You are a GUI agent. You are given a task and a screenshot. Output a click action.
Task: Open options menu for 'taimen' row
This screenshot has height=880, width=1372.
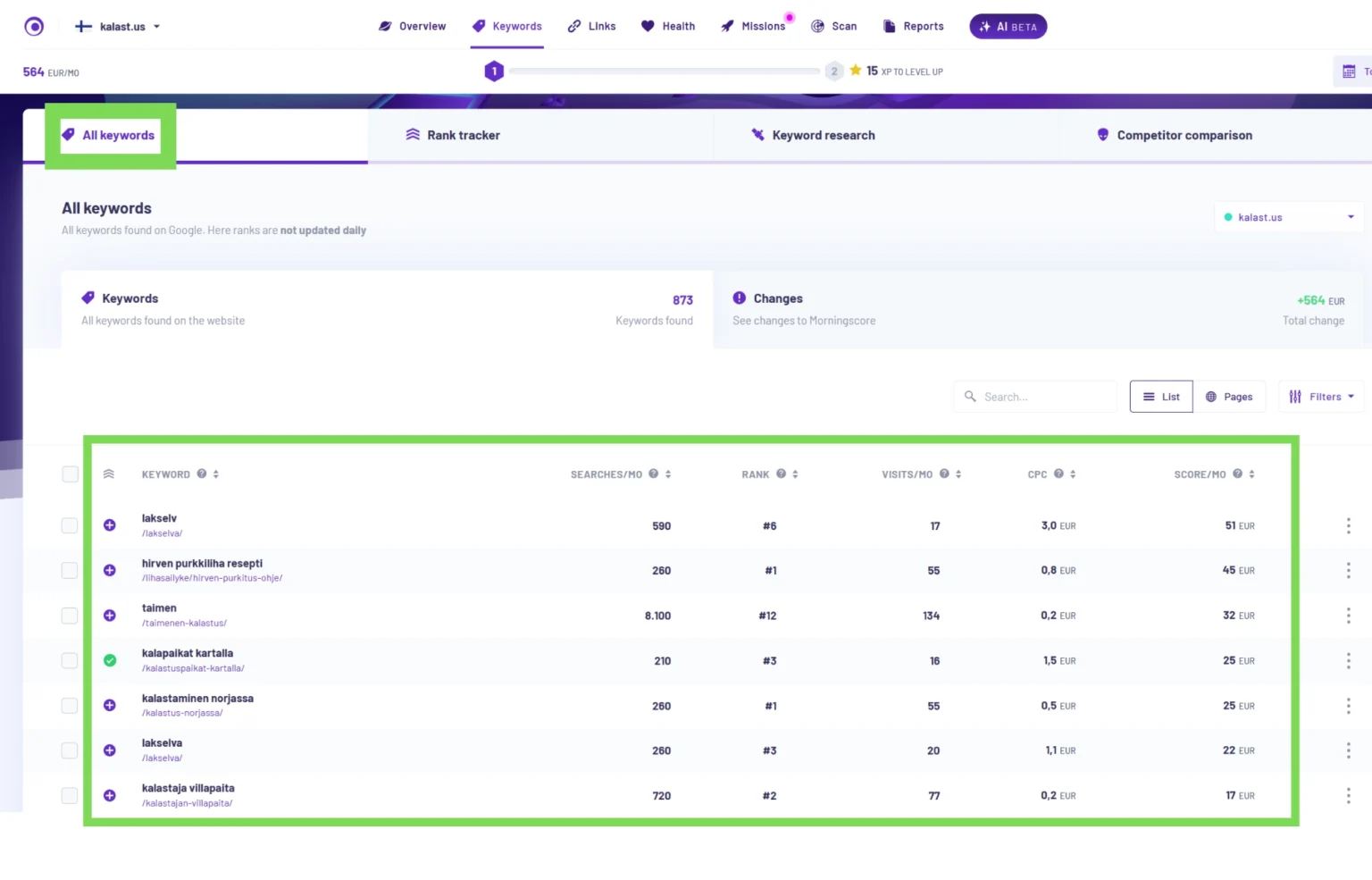point(1348,616)
